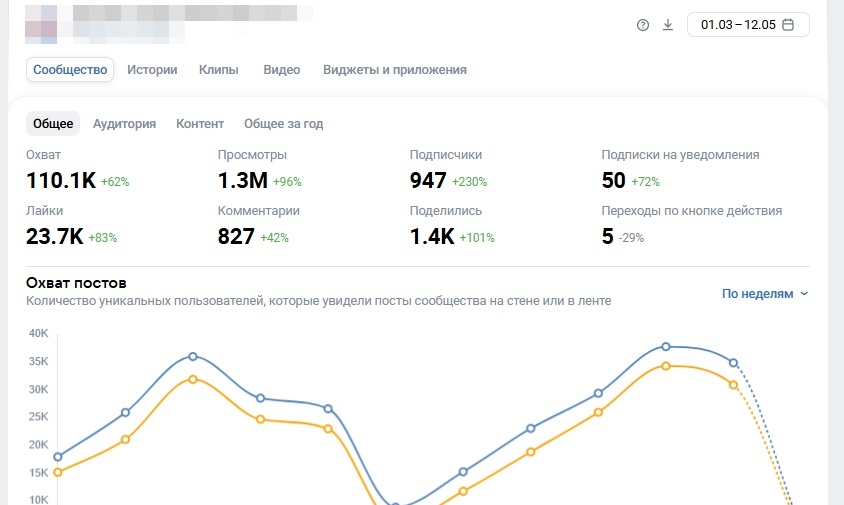Click the +230% subscribers growth label
The height and width of the screenshot is (505, 844).
[469, 182]
